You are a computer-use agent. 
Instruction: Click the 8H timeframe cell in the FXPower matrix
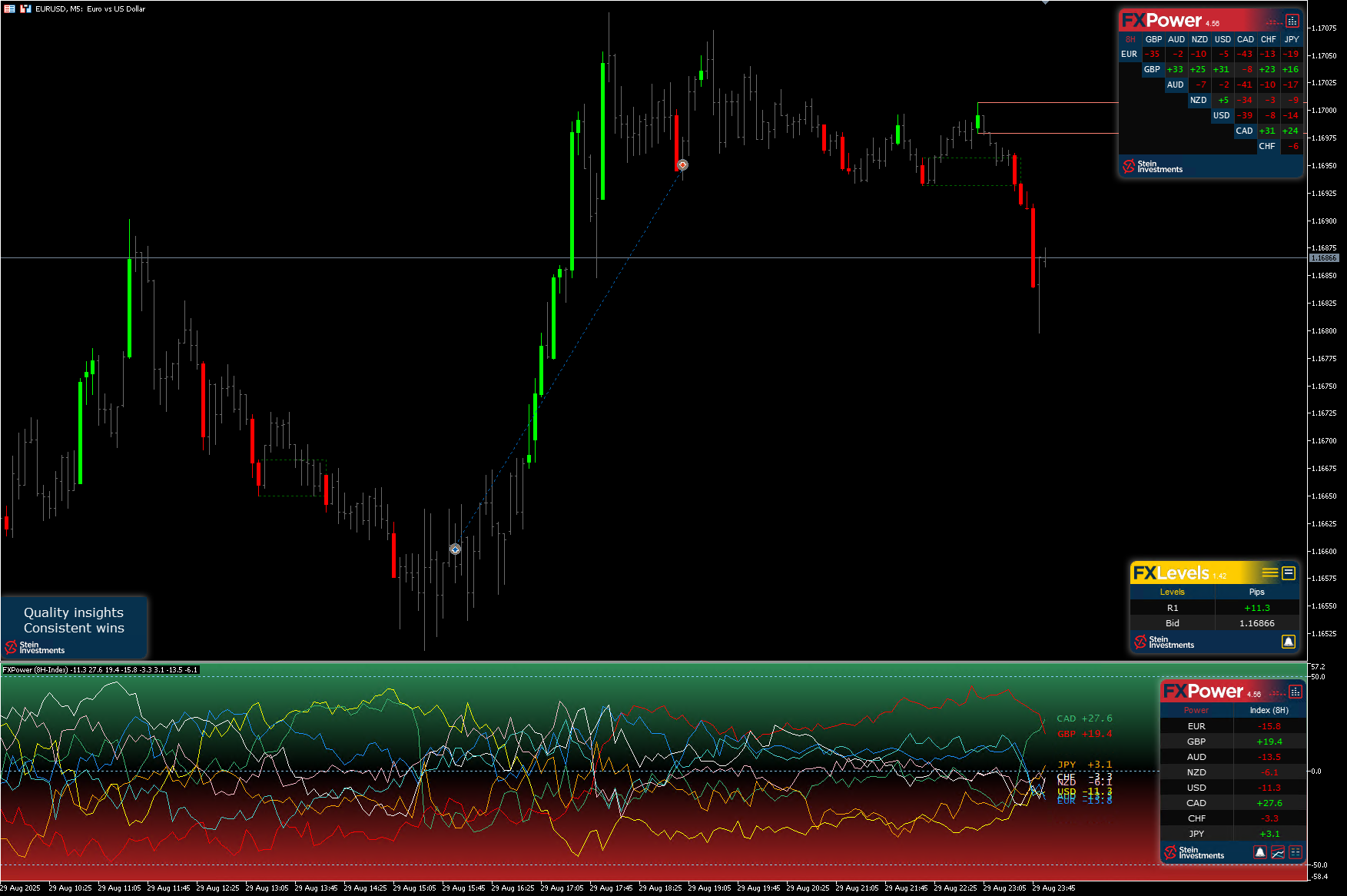pos(1130,39)
